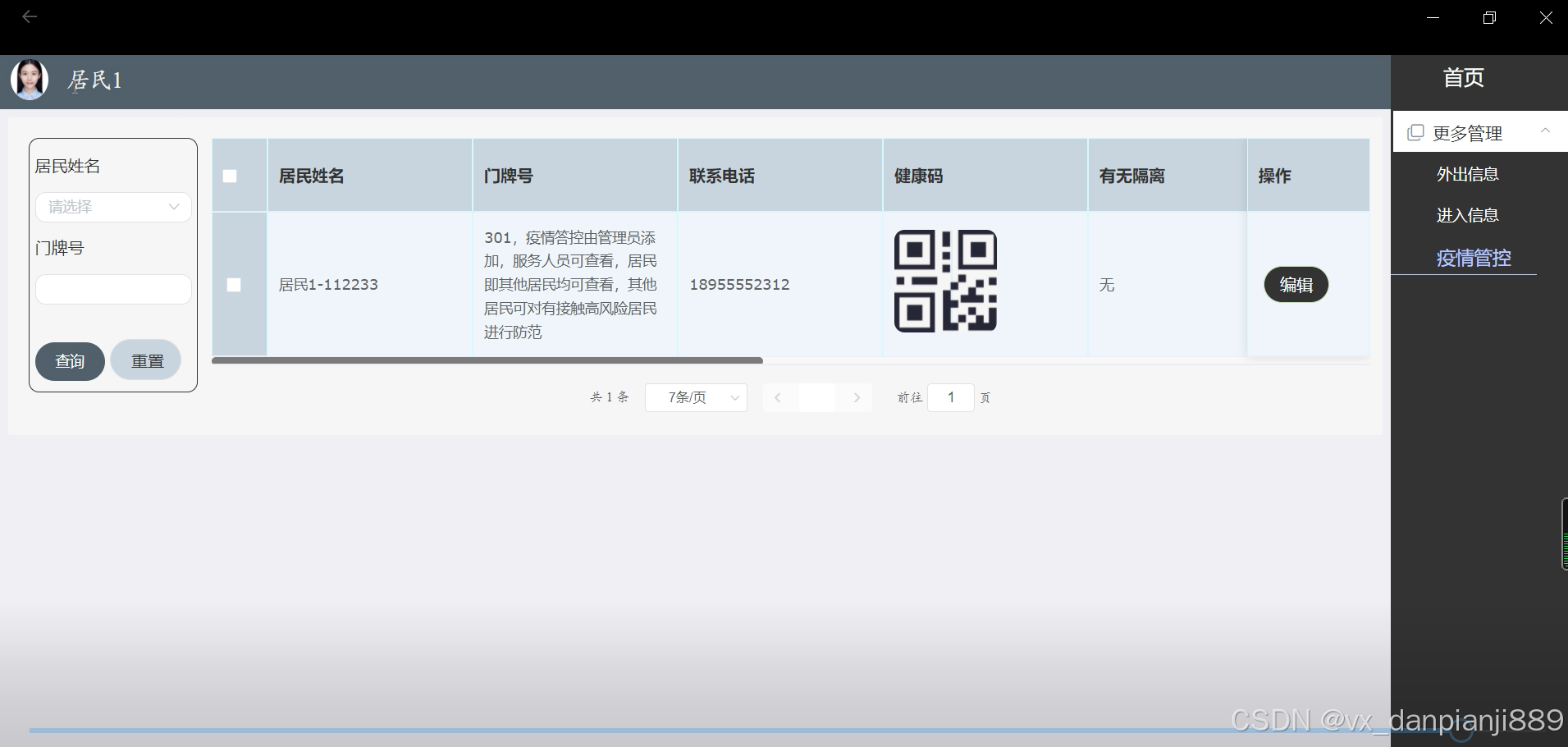
Task: Select the 疫情管控 menu entry
Action: click(1474, 258)
